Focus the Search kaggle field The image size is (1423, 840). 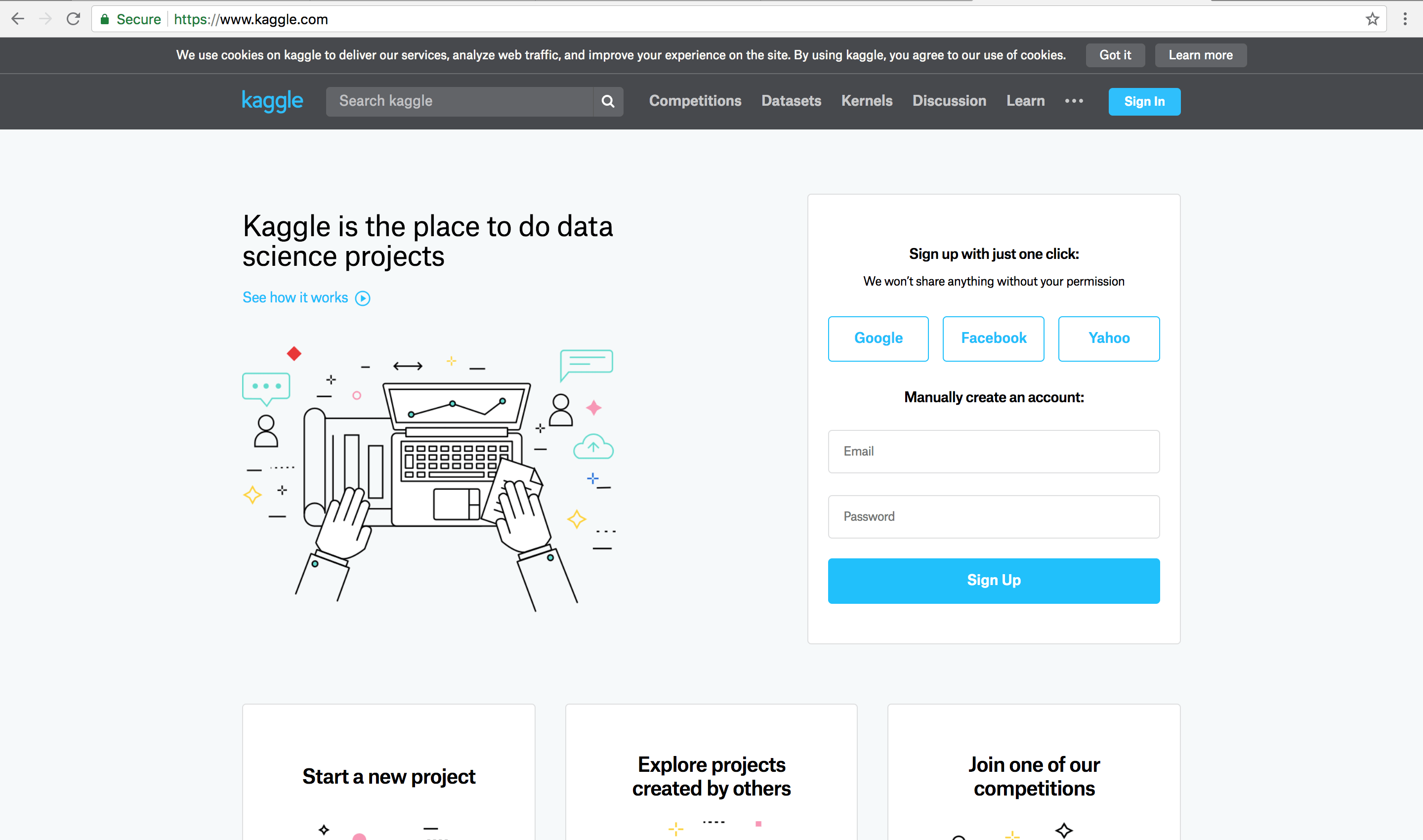point(459,101)
